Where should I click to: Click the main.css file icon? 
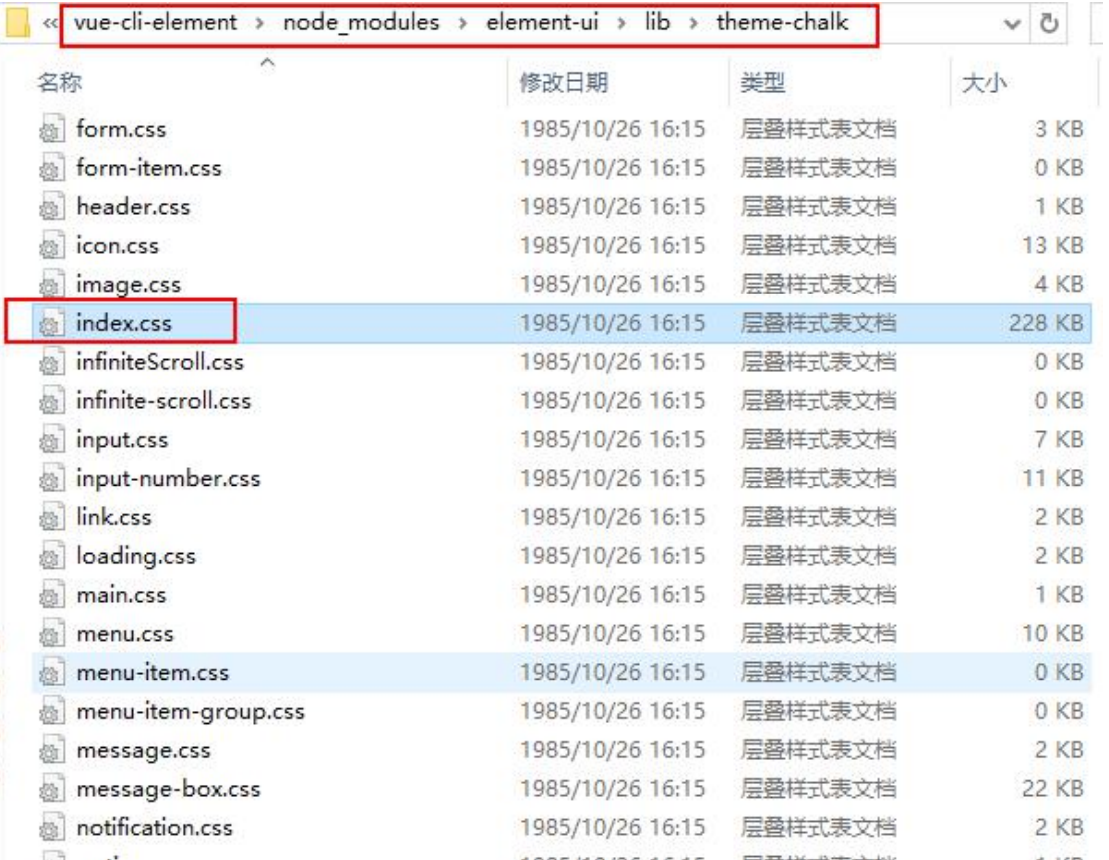(x=52, y=595)
